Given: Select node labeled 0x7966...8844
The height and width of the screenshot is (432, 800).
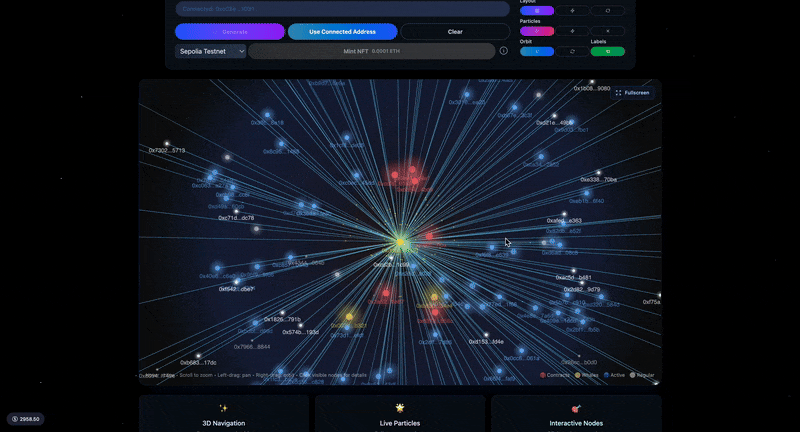Looking at the screenshot, I should point(252,340).
